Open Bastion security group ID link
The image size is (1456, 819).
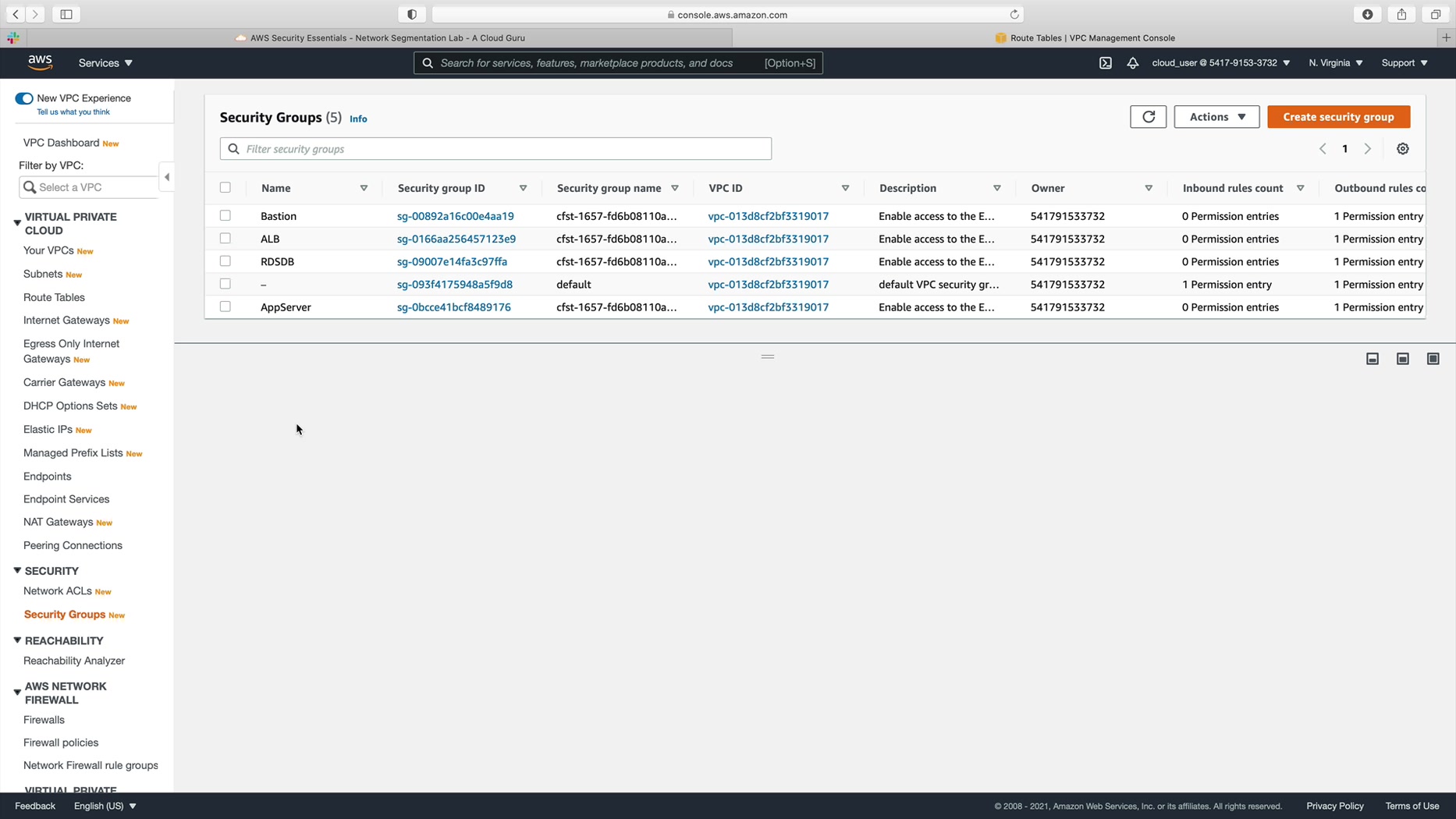[x=455, y=216]
